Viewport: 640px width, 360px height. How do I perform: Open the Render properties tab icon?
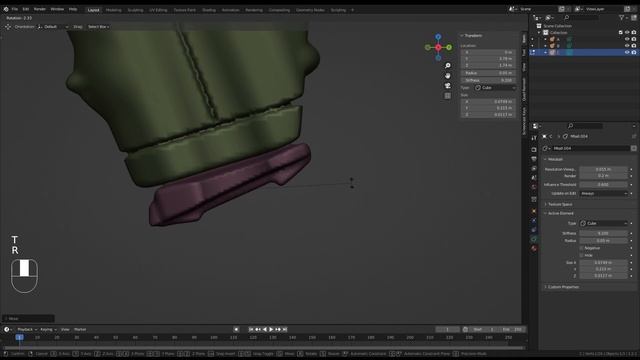click(534, 149)
